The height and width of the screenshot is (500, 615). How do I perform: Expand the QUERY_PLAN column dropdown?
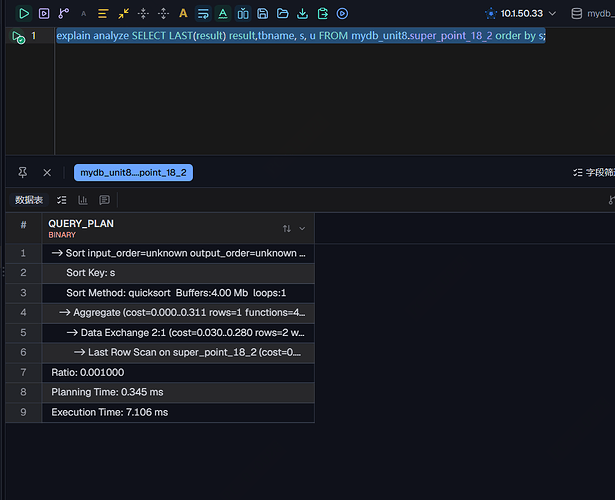click(x=302, y=228)
